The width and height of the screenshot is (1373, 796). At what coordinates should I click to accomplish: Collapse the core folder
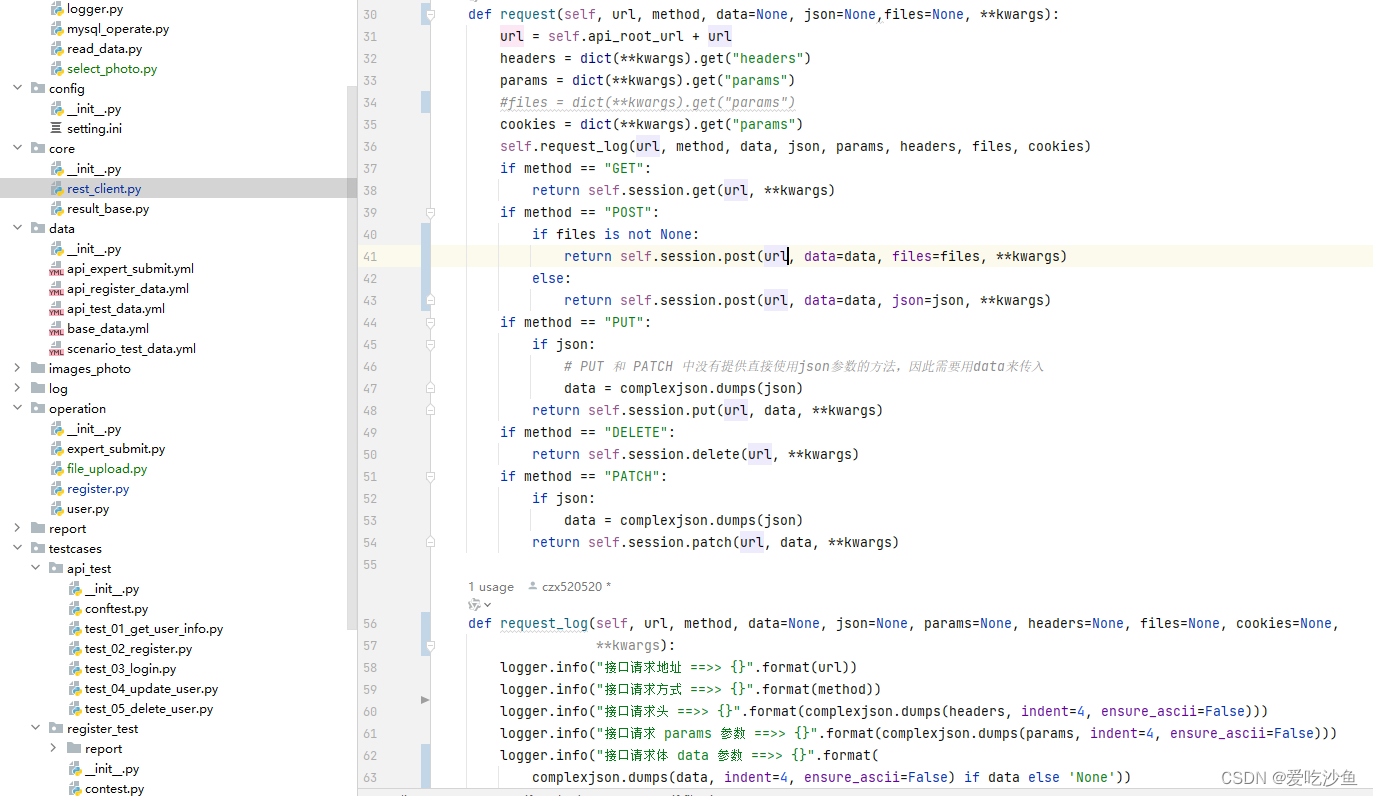point(18,149)
